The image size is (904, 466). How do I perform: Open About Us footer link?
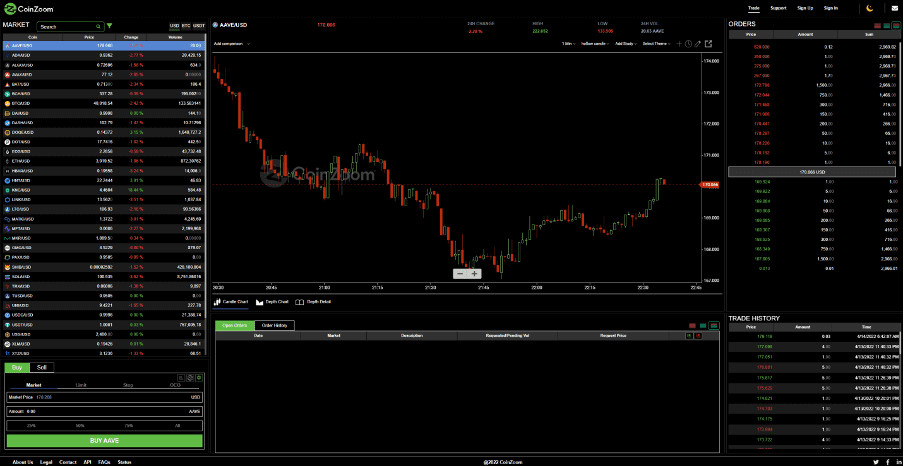(x=22, y=462)
